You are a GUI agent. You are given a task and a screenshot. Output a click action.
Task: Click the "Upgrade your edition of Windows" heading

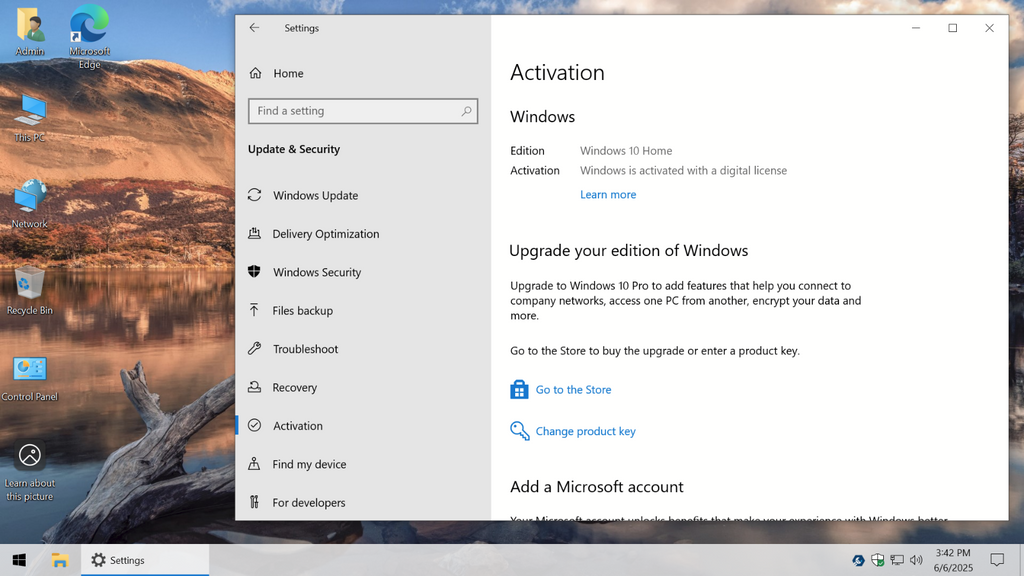click(628, 251)
